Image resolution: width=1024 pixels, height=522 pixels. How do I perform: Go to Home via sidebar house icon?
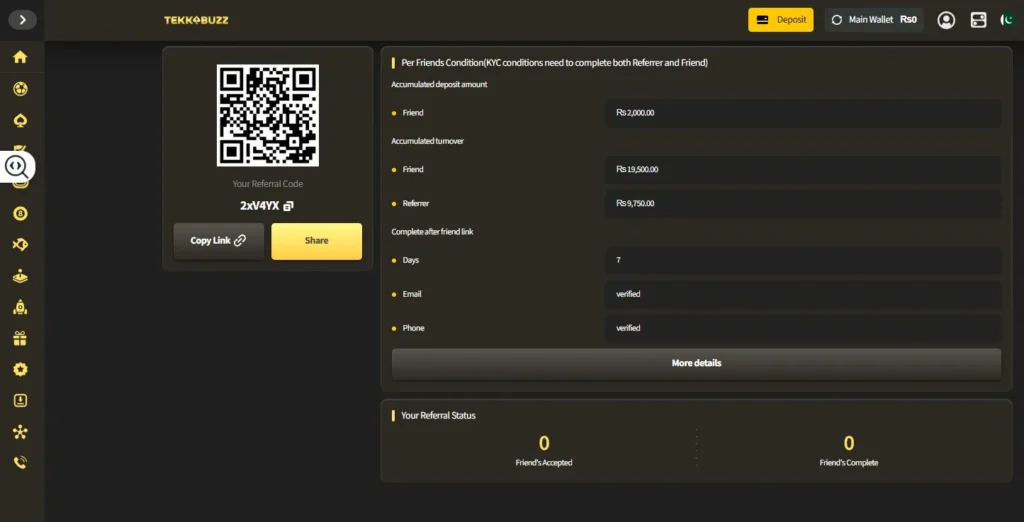tap(20, 57)
